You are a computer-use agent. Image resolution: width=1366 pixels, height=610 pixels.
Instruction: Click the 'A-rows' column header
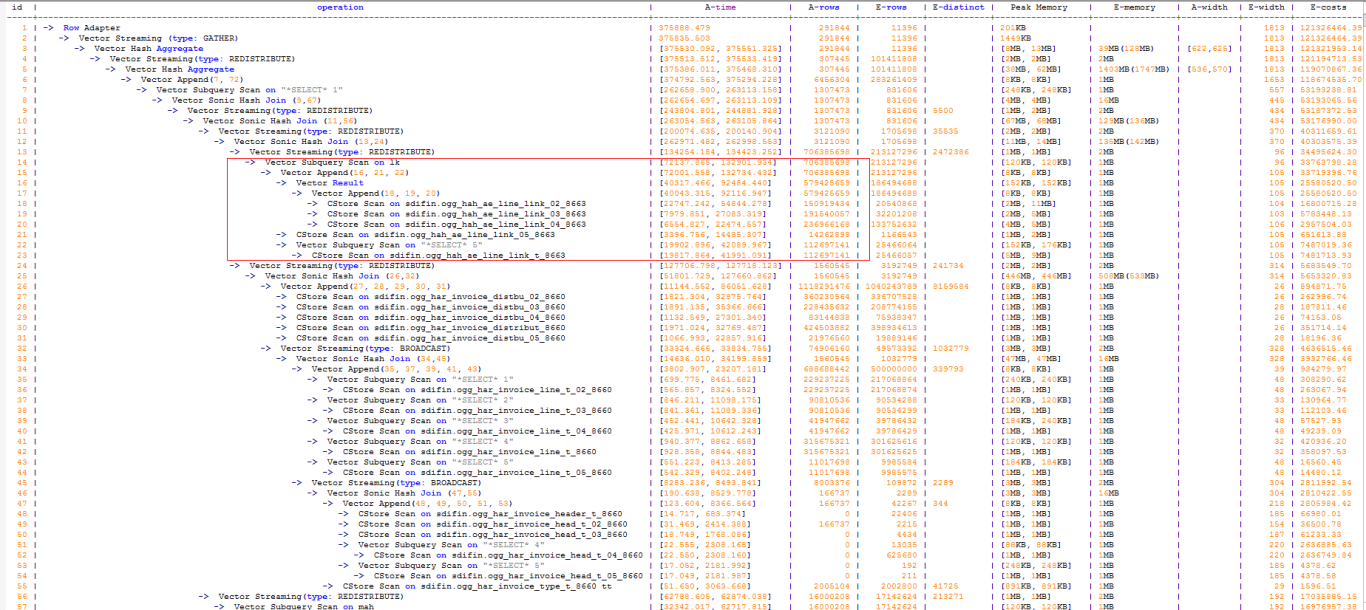(x=825, y=7)
